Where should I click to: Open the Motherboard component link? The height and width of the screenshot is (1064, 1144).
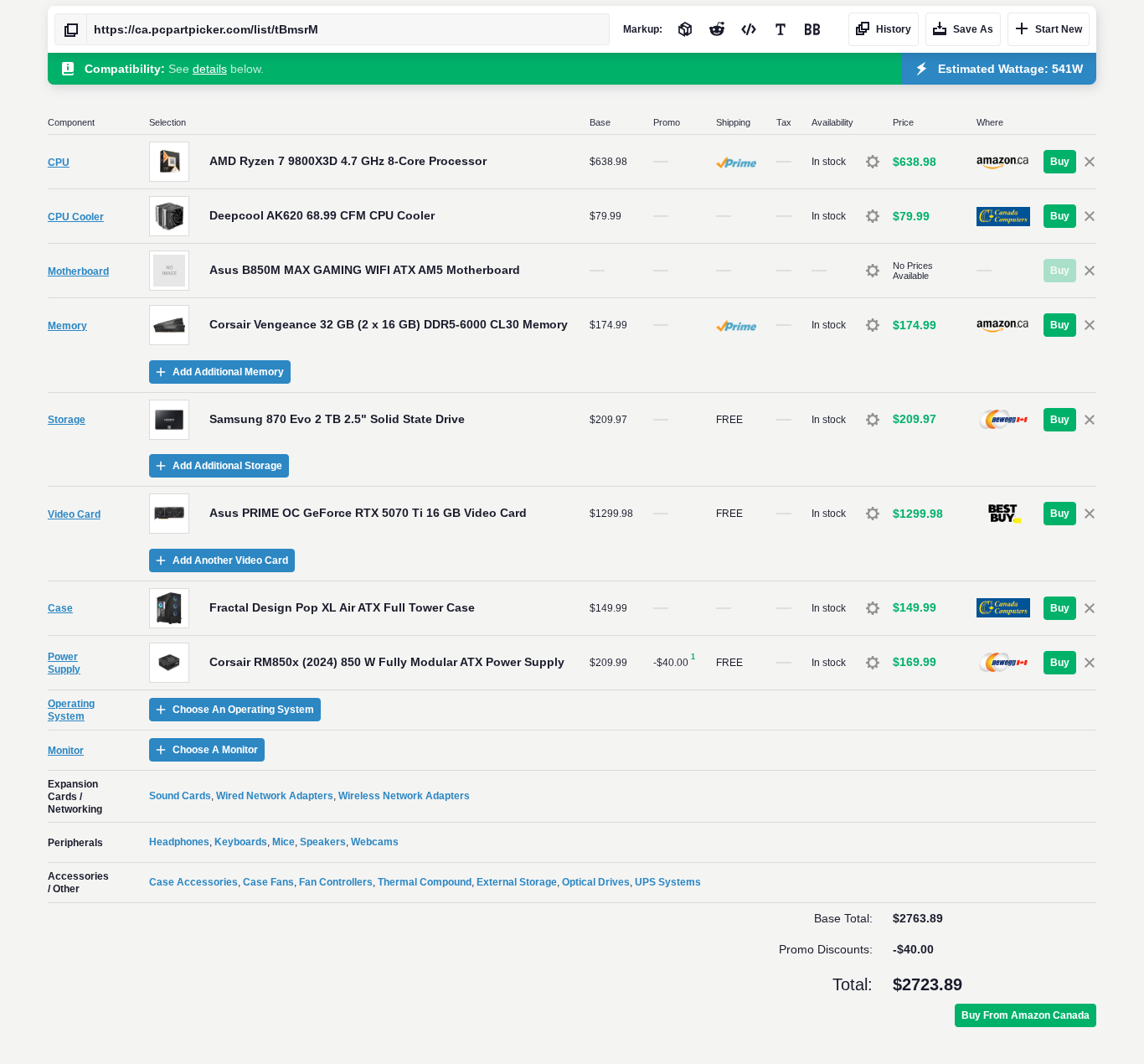[78, 271]
